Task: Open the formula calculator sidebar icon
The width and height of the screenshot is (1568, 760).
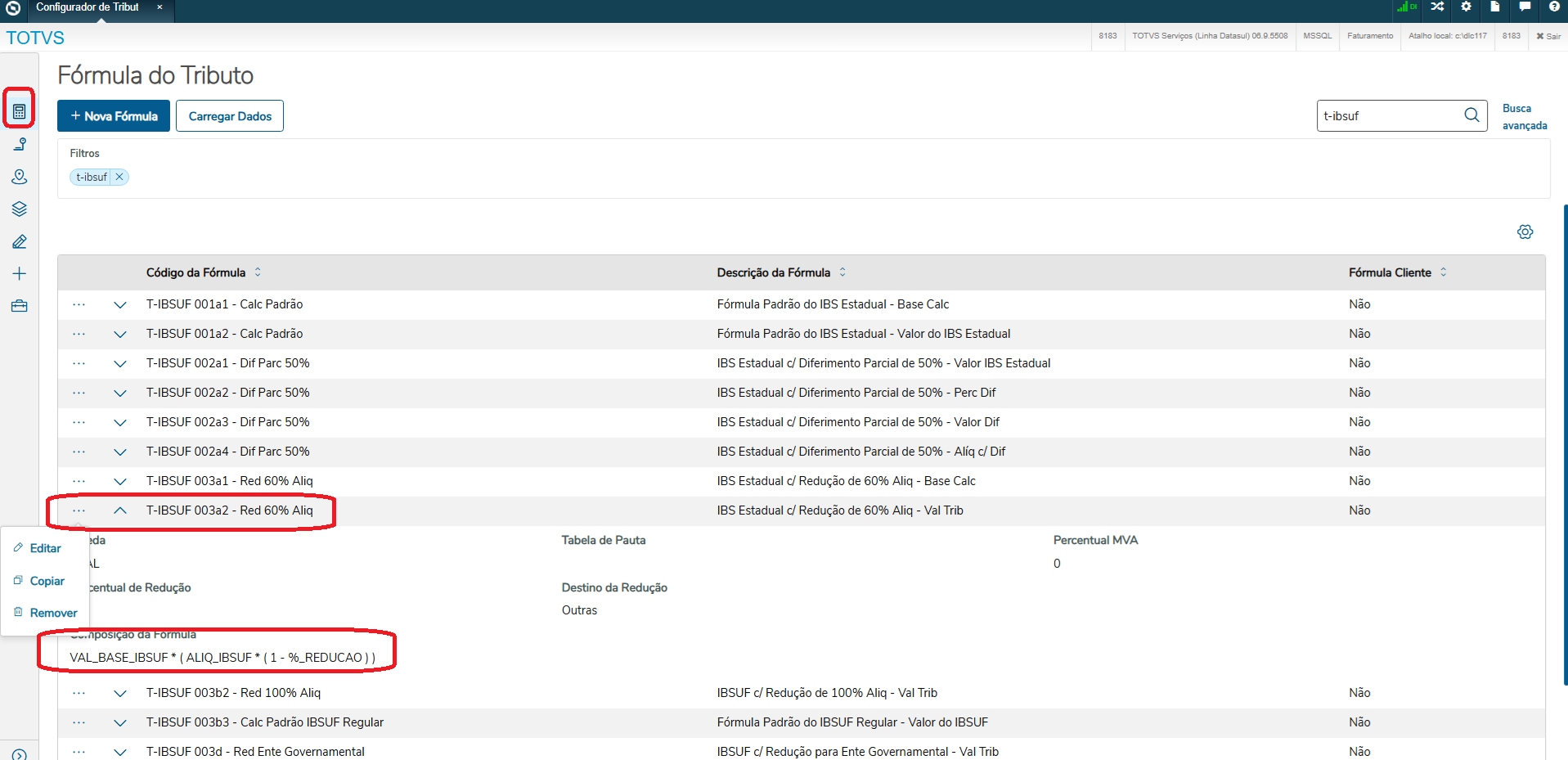Action: tap(19, 111)
